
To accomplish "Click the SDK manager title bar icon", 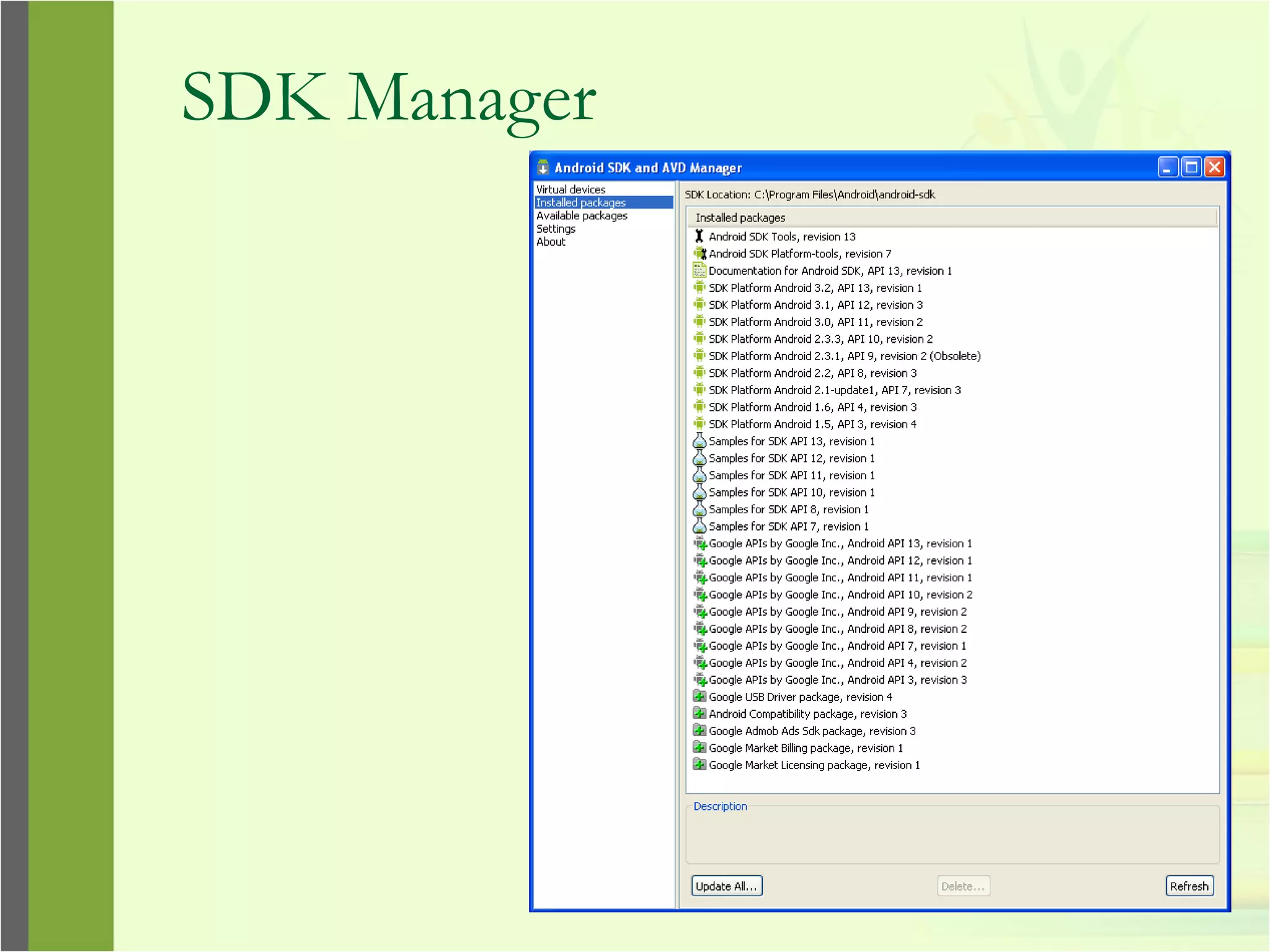I will pos(543,167).
